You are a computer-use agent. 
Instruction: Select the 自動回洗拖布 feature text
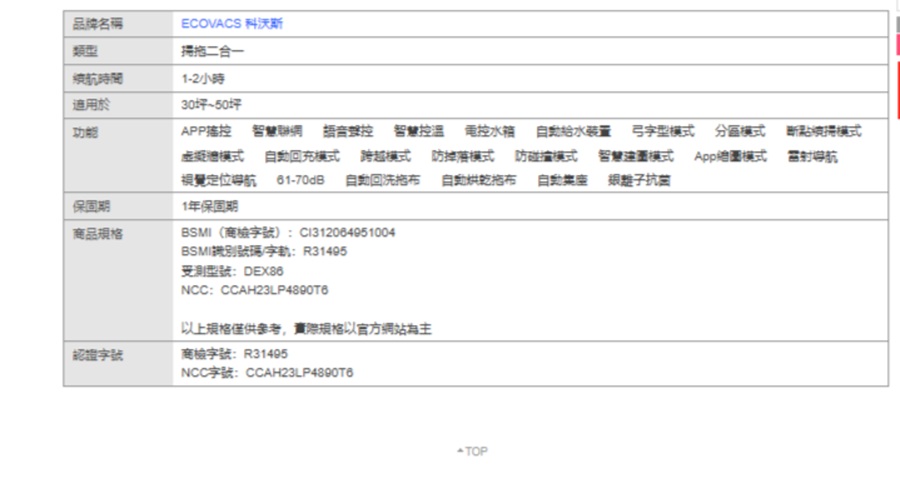[383, 180]
